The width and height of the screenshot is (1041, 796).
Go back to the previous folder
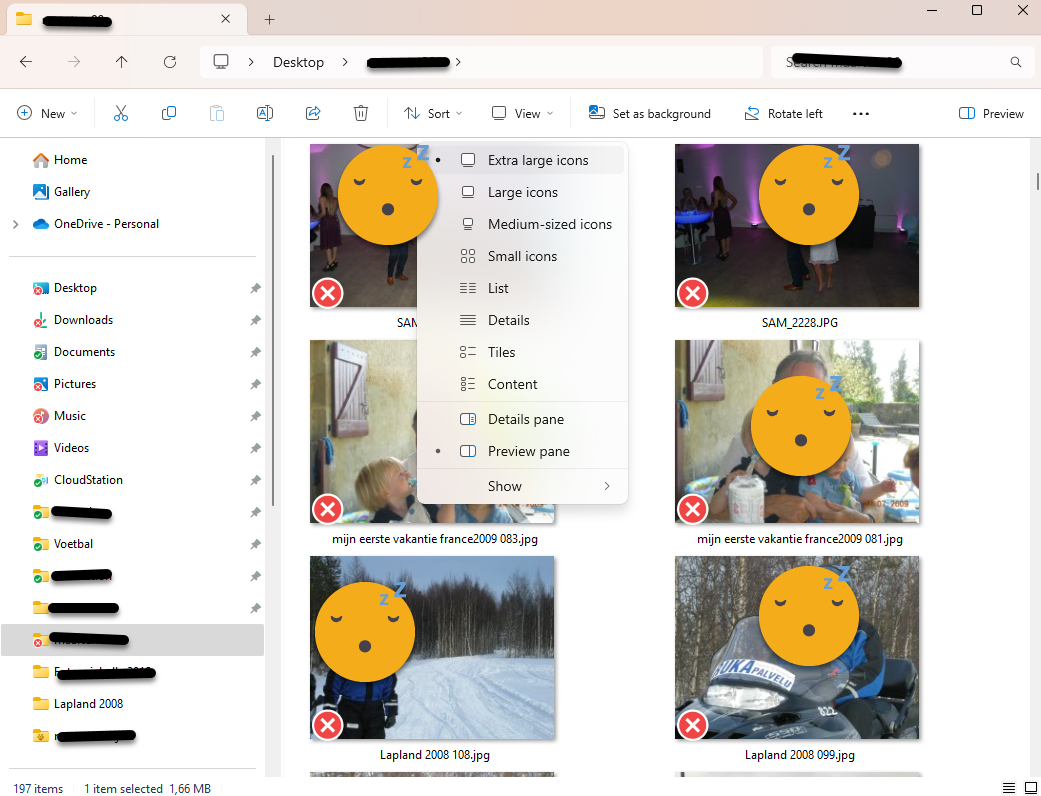(26, 62)
